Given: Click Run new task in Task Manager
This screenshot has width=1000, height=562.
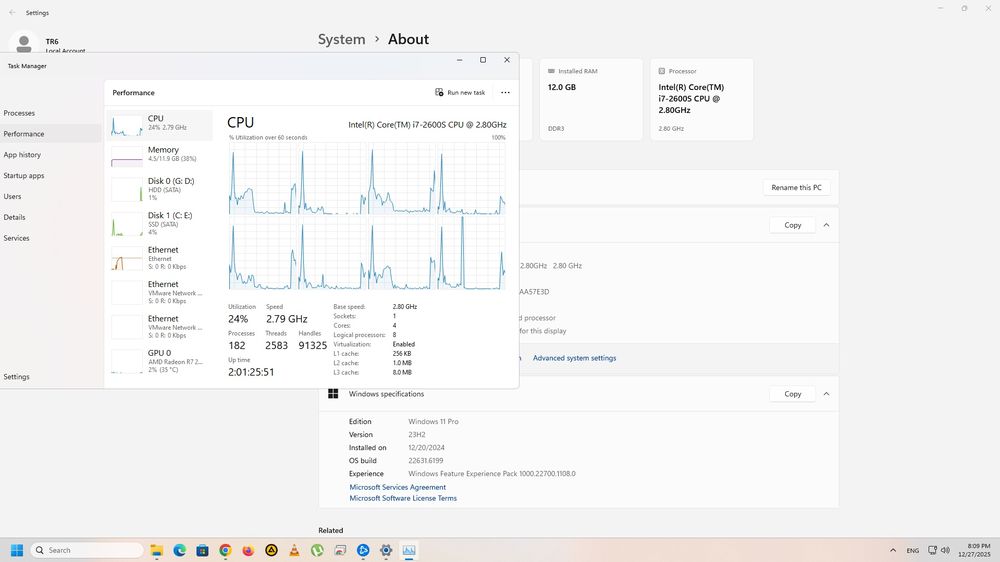Looking at the screenshot, I should coord(460,92).
